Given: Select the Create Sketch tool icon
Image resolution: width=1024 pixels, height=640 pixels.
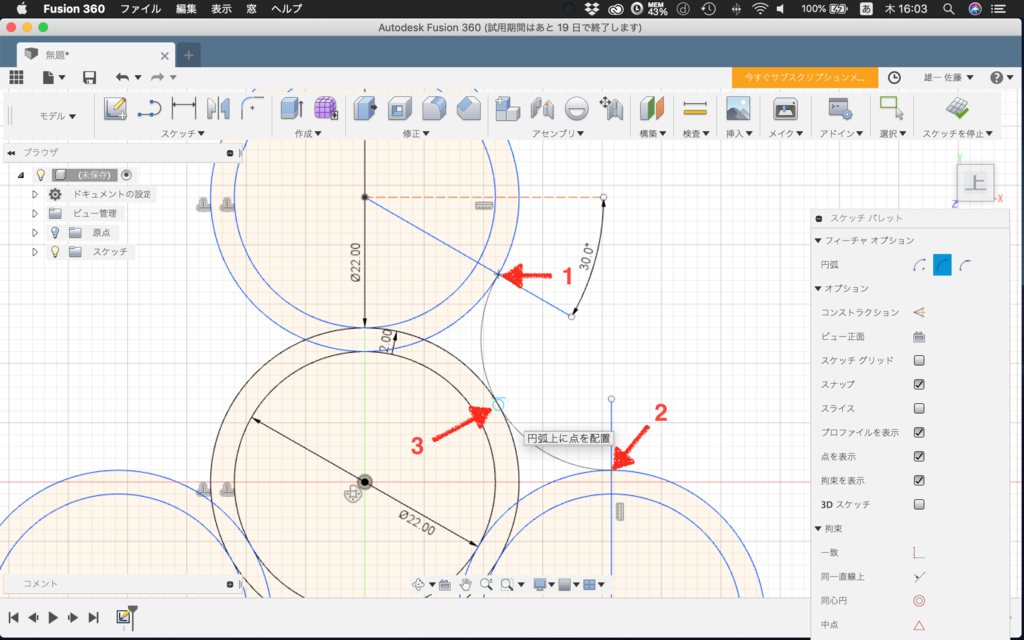Looking at the screenshot, I should point(115,109).
